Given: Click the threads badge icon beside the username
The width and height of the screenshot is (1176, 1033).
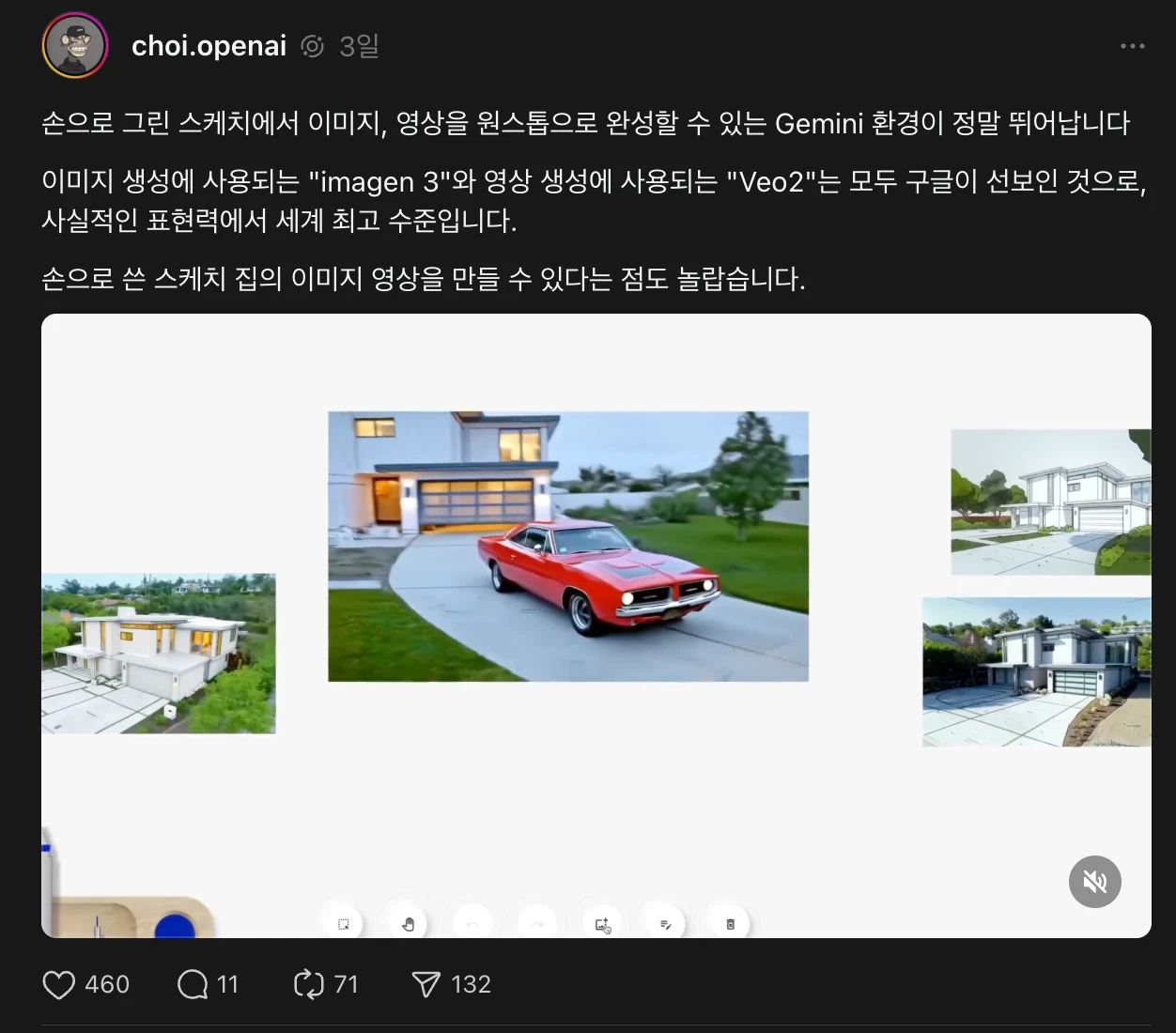Looking at the screenshot, I should click(x=313, y=46).
